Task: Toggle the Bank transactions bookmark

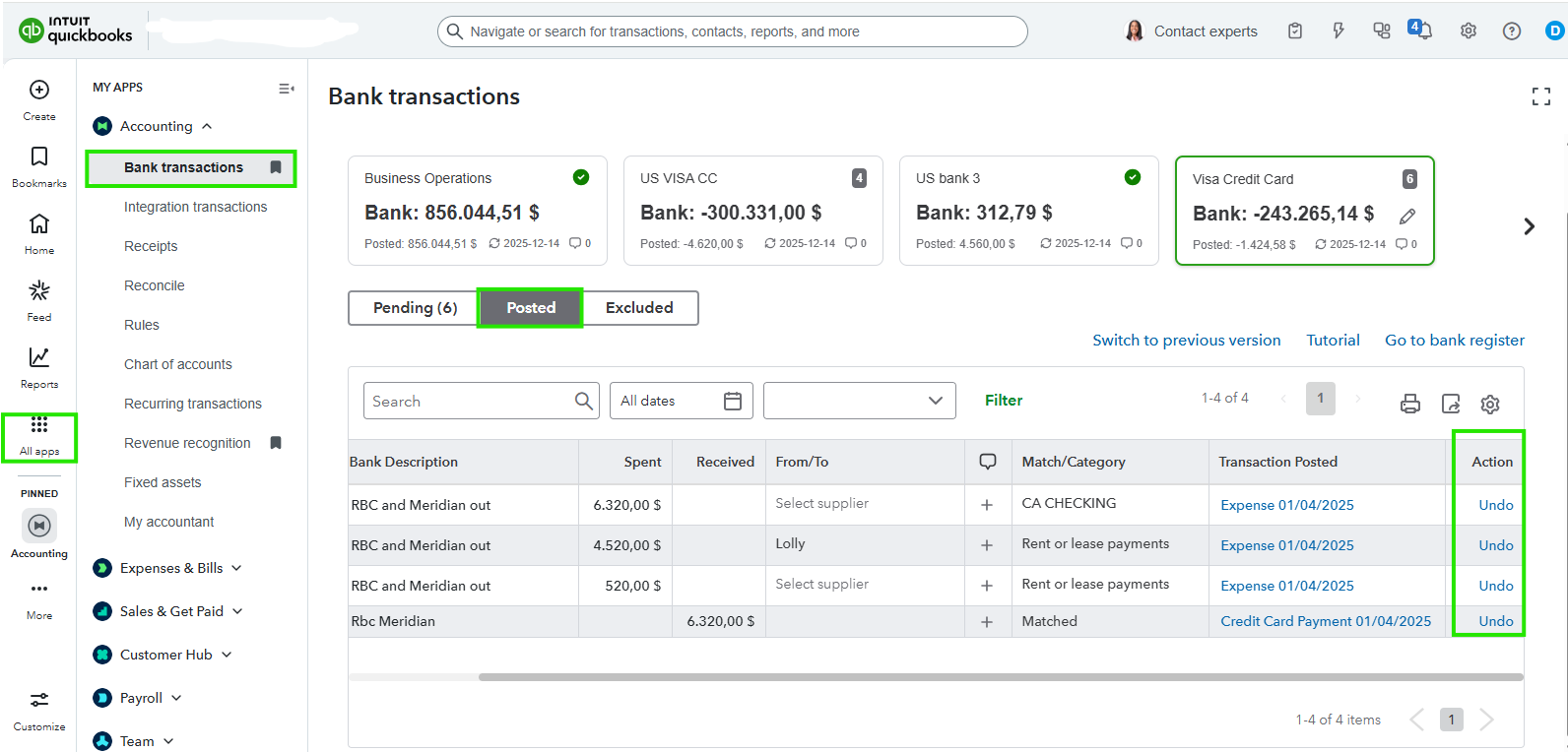Action: tap(276, 167)
